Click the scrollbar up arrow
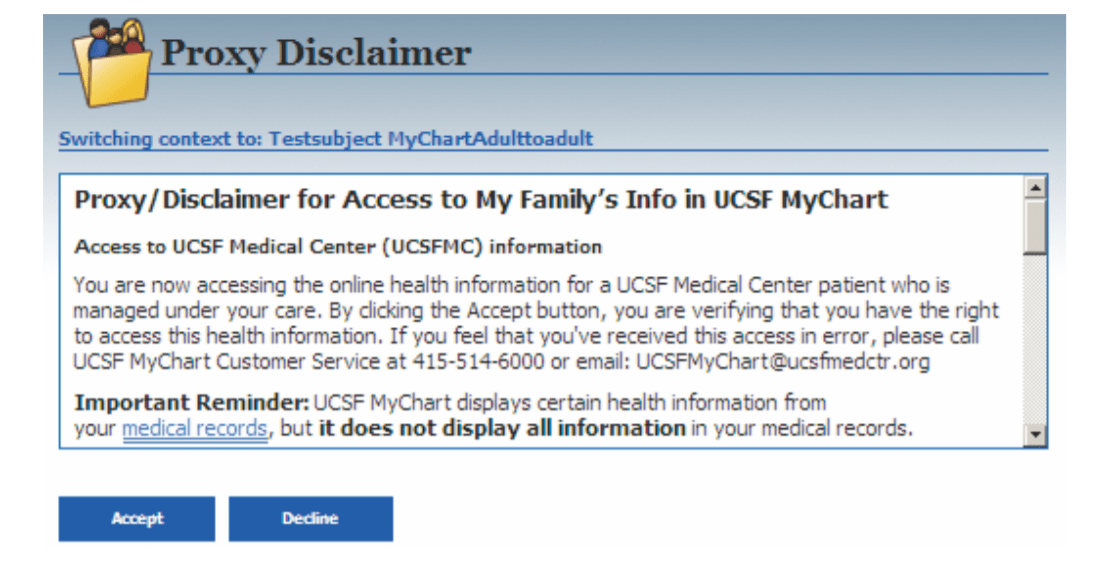The height and width of the screenshot is (562, 1112). pos(1036,186)
